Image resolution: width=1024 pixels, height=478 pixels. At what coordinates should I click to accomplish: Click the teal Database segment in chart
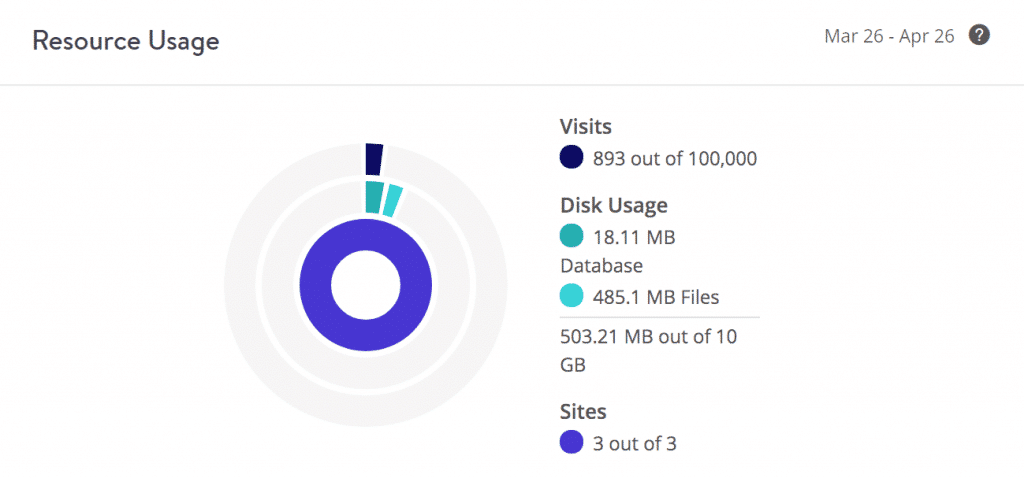373,197
